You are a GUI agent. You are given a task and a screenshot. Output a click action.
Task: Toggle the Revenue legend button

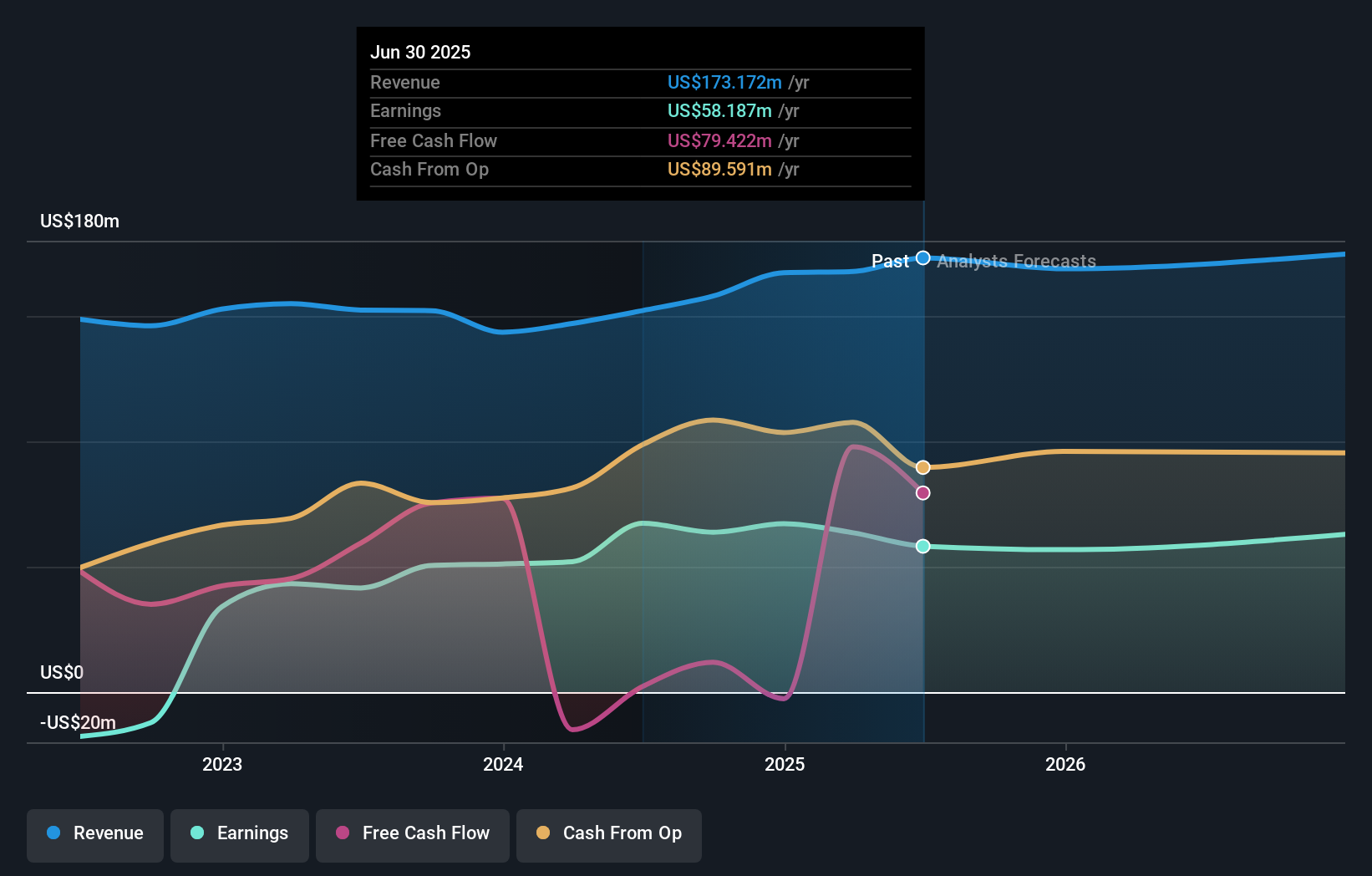(95, 835)
